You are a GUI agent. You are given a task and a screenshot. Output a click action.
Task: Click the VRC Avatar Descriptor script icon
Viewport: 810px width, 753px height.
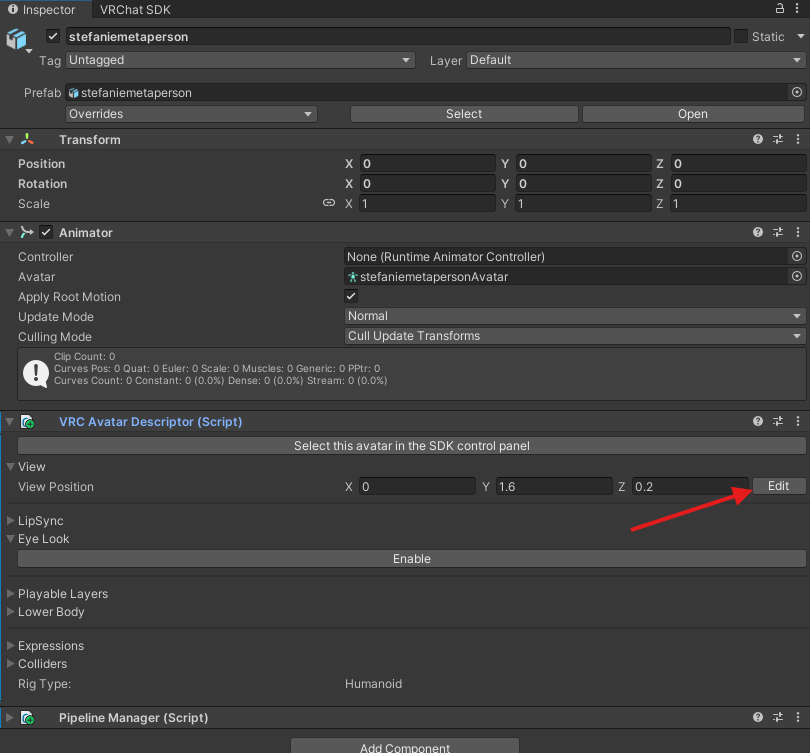[x=28, y=422]
